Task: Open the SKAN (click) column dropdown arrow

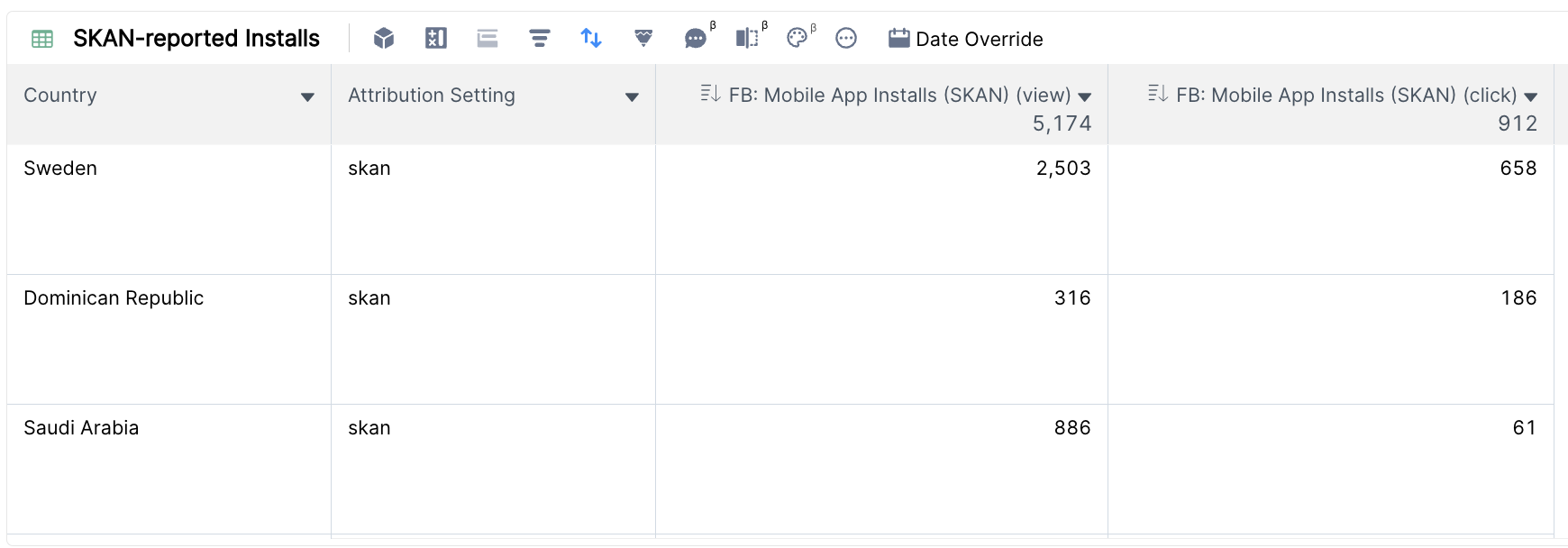Action: click(1530, 96)
